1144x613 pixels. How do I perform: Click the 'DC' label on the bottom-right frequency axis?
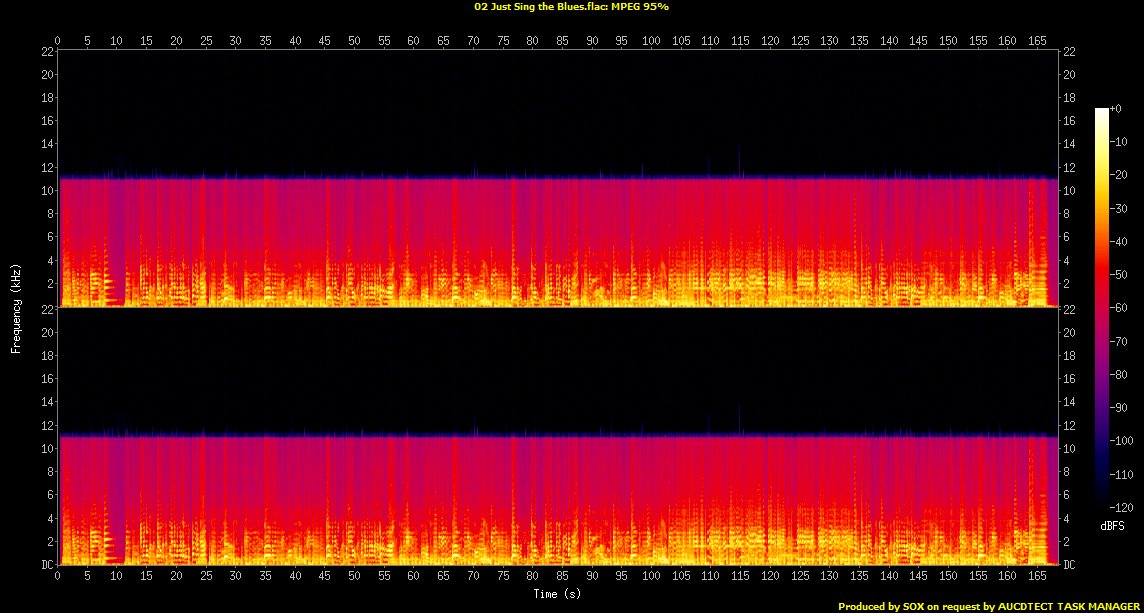point(1070,565)
